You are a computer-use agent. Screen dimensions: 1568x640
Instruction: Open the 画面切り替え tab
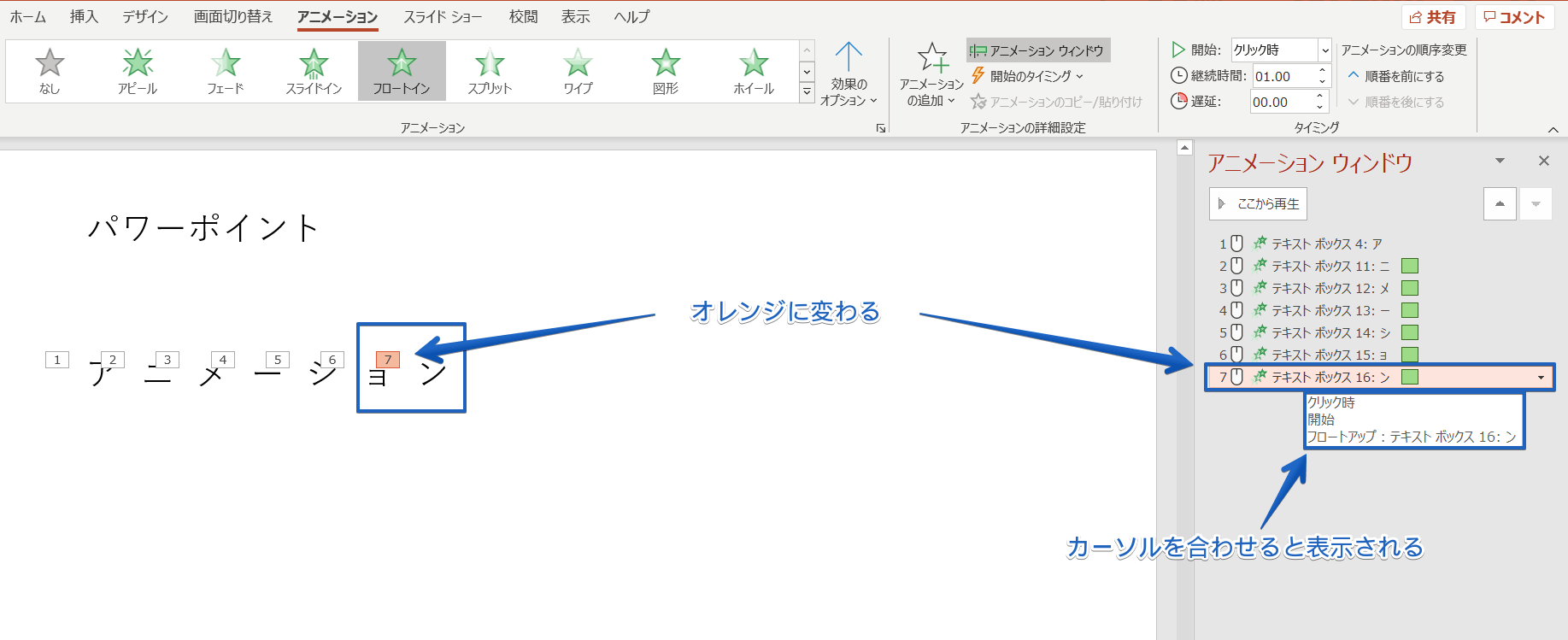click(x=233, y=17)
